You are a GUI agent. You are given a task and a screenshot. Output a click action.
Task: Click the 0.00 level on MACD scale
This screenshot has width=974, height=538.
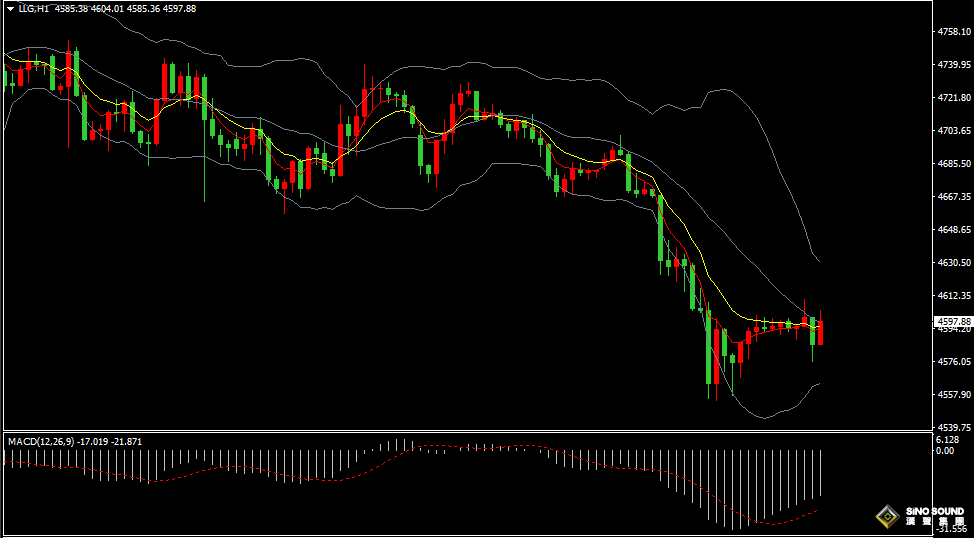(x=945, y=451)
